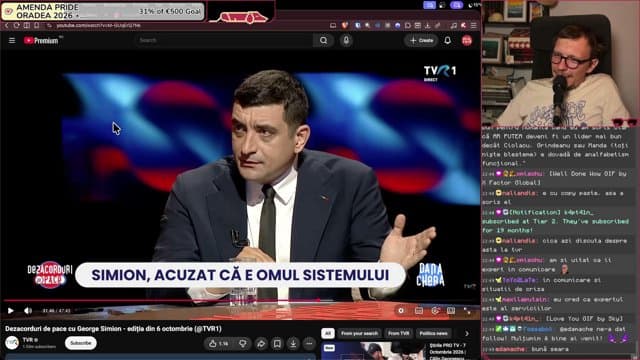Select the 'From TVR' filter chip
Screen dimensions: 640x360
click(x=398, y=333)
